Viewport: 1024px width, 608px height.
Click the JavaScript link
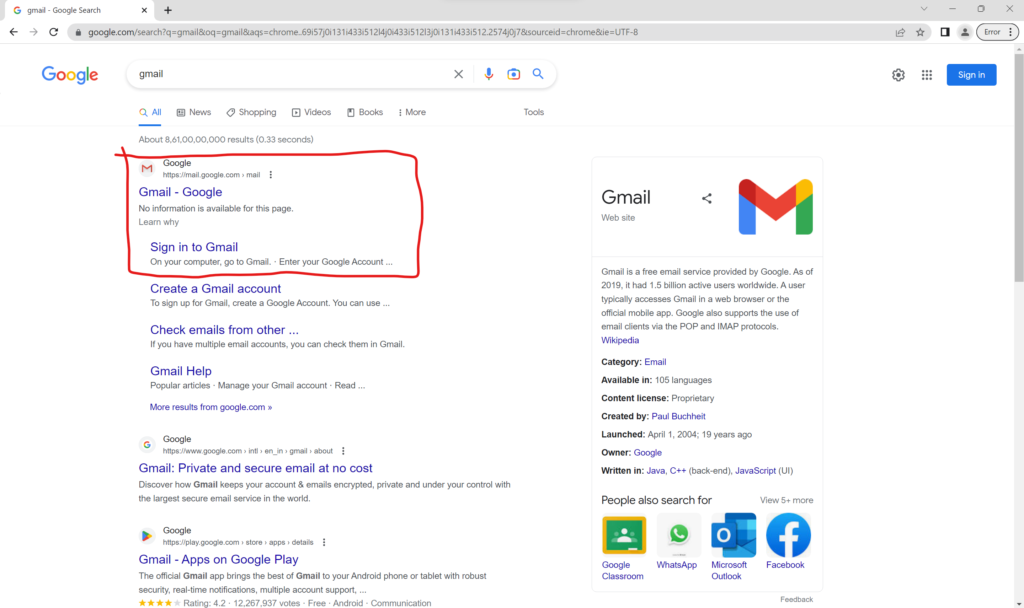coord(755,471)
